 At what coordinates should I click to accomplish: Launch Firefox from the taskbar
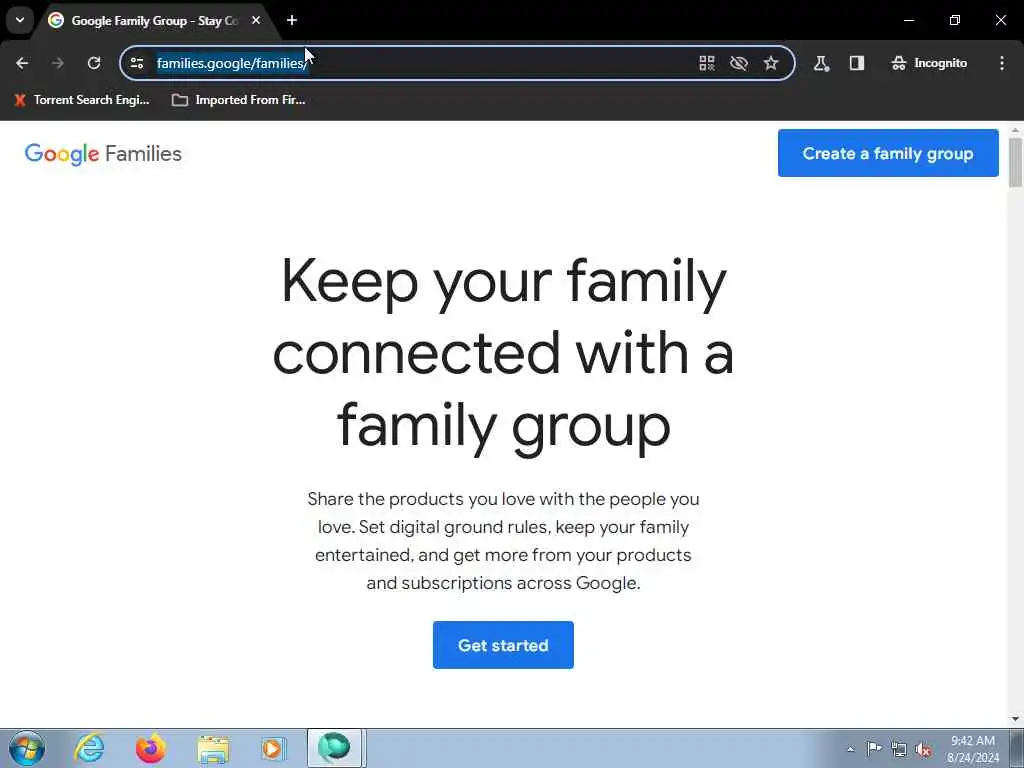(151, 748)
